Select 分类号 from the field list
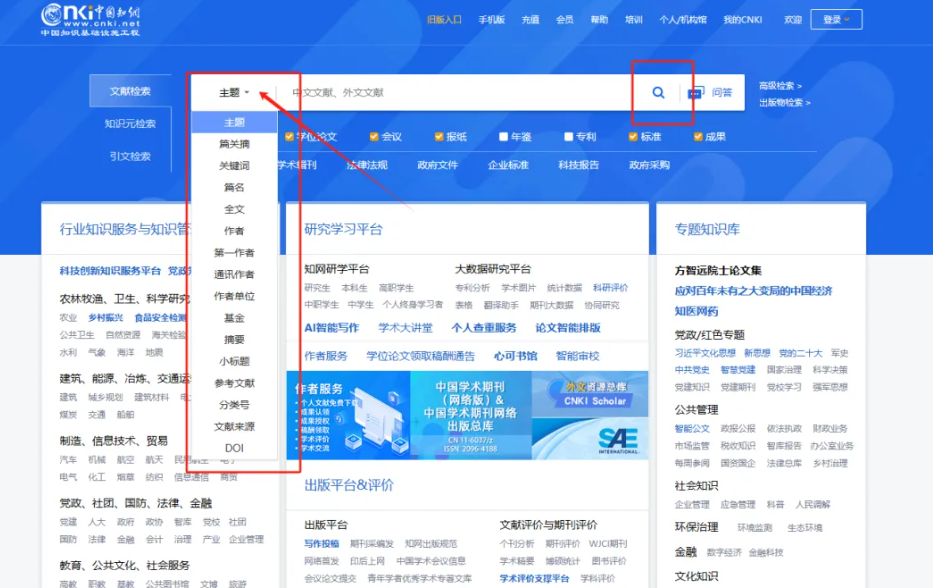The image size is (933, 588). 234,405
